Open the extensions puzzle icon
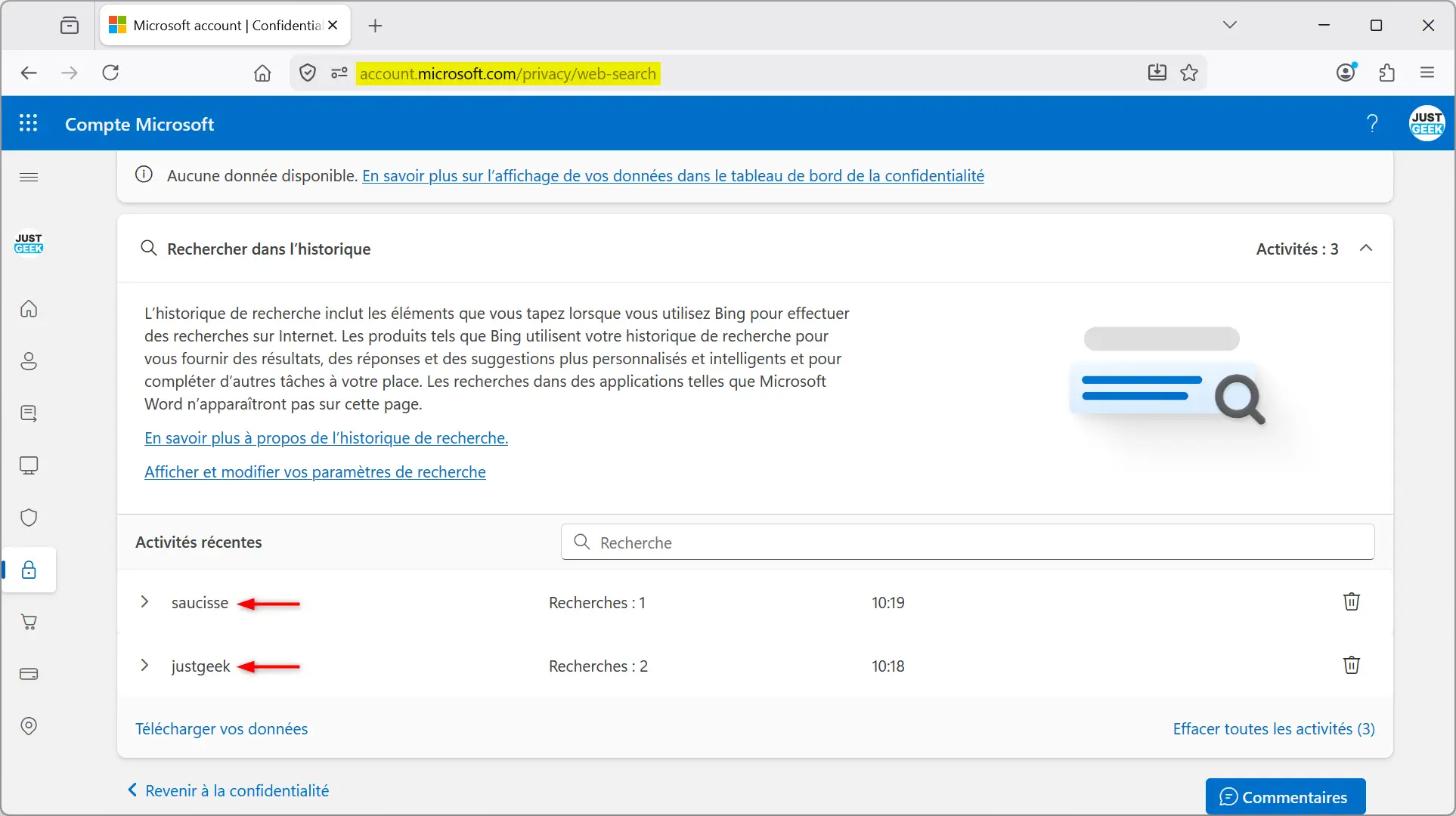The width and height of the screenshot is (1456, 816). pos(1386,73)
